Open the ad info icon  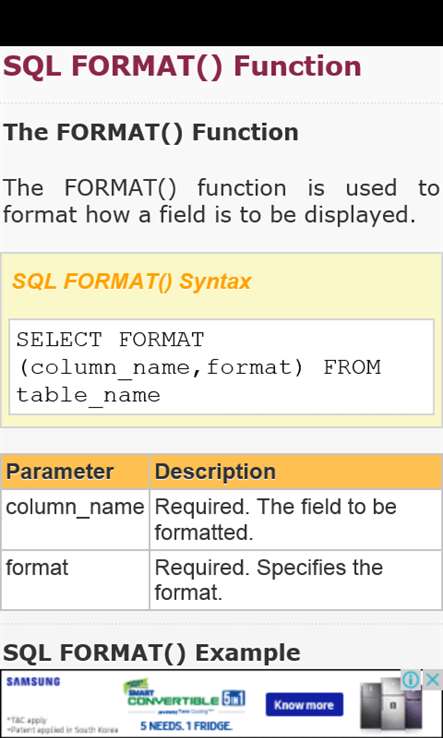coord(411,680)
